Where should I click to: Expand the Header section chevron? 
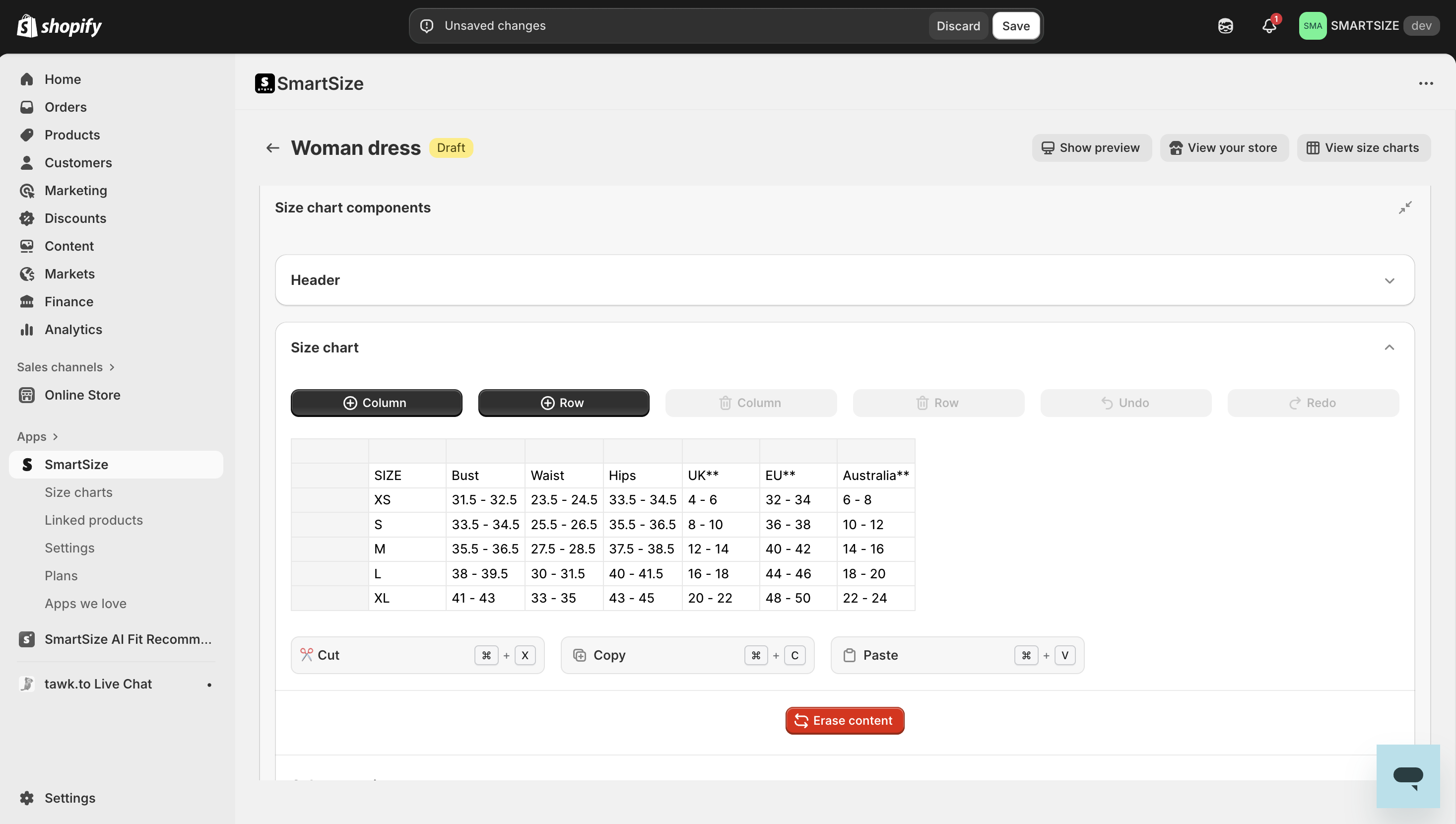(x=1389, y=280)
